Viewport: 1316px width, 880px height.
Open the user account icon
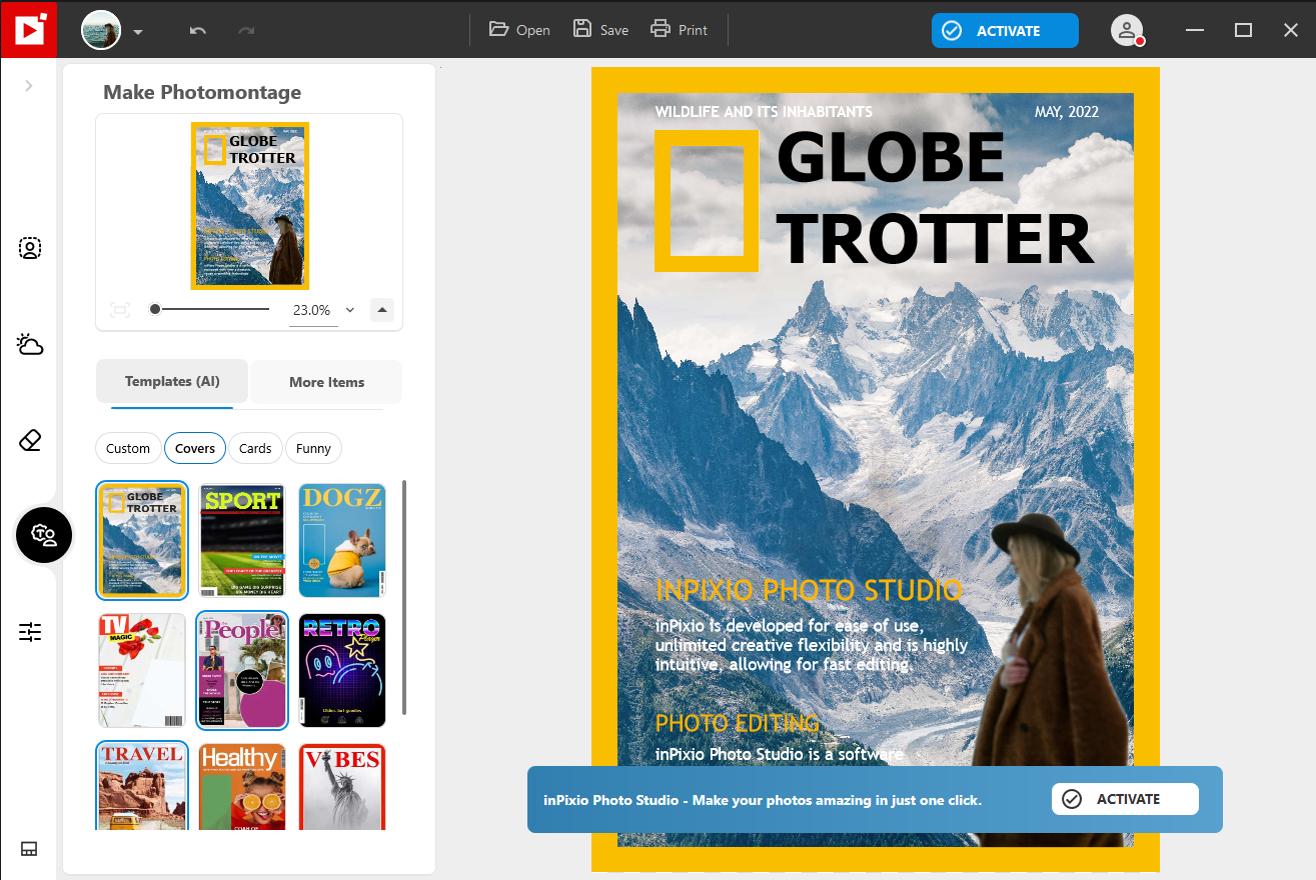(x=1127, y=31)
